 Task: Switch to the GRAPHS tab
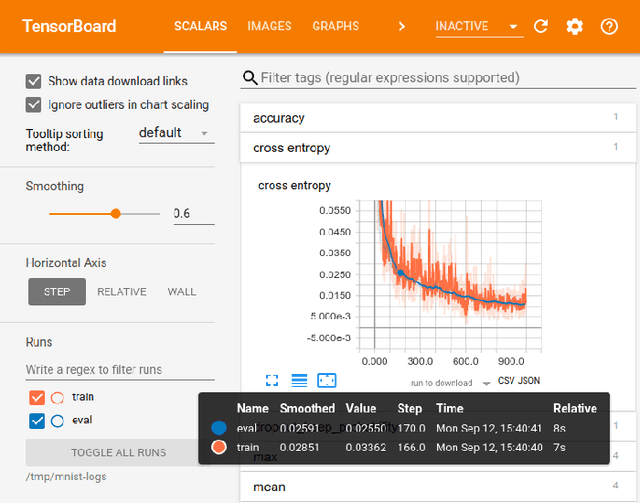pos(336,26)
